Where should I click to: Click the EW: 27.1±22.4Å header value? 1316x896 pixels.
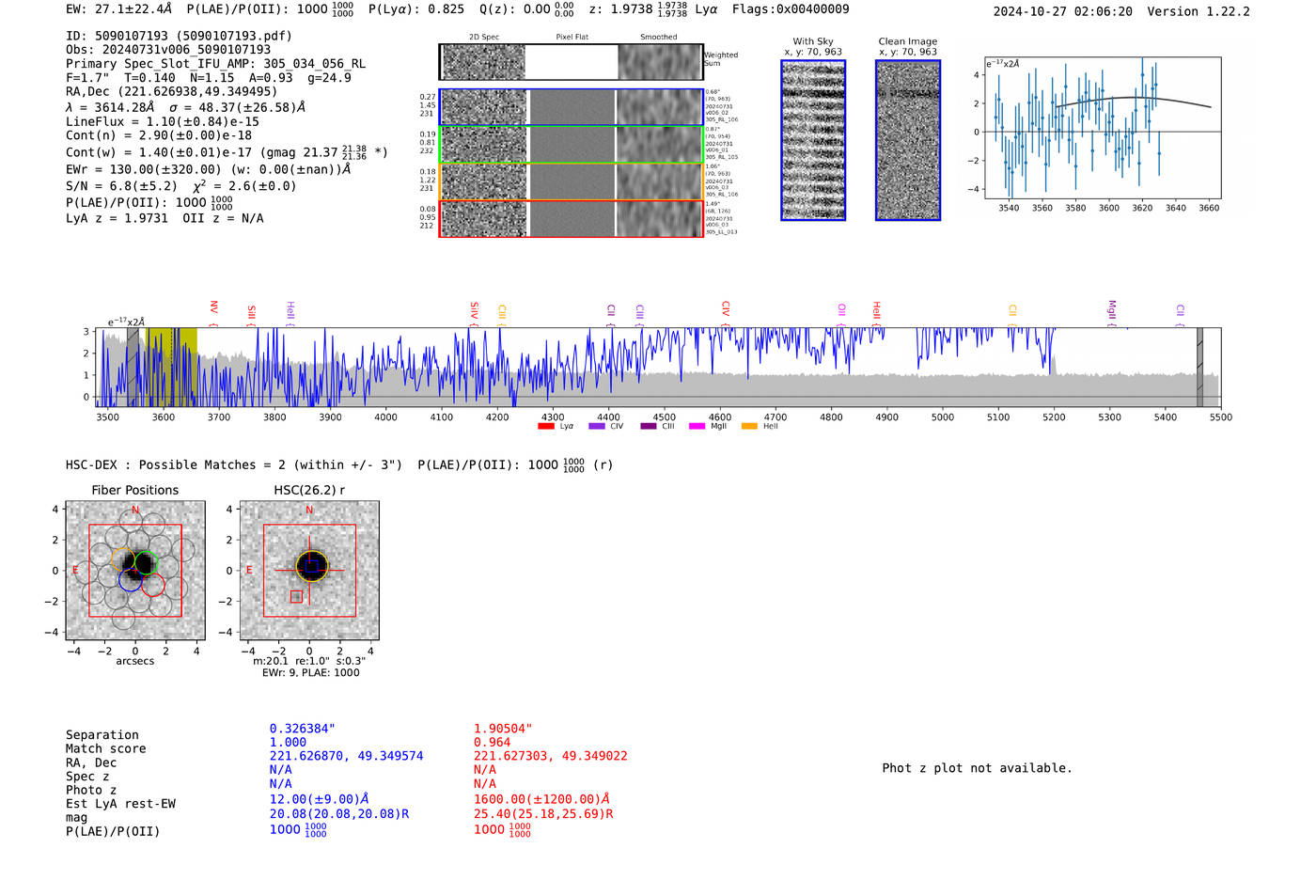(119, 9)
